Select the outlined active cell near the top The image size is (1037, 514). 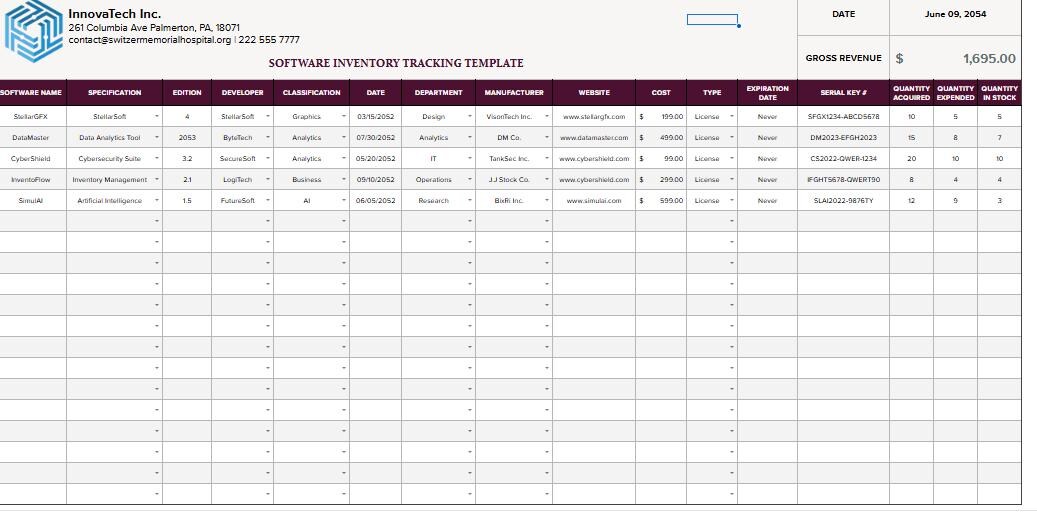[x=712, y=20]
